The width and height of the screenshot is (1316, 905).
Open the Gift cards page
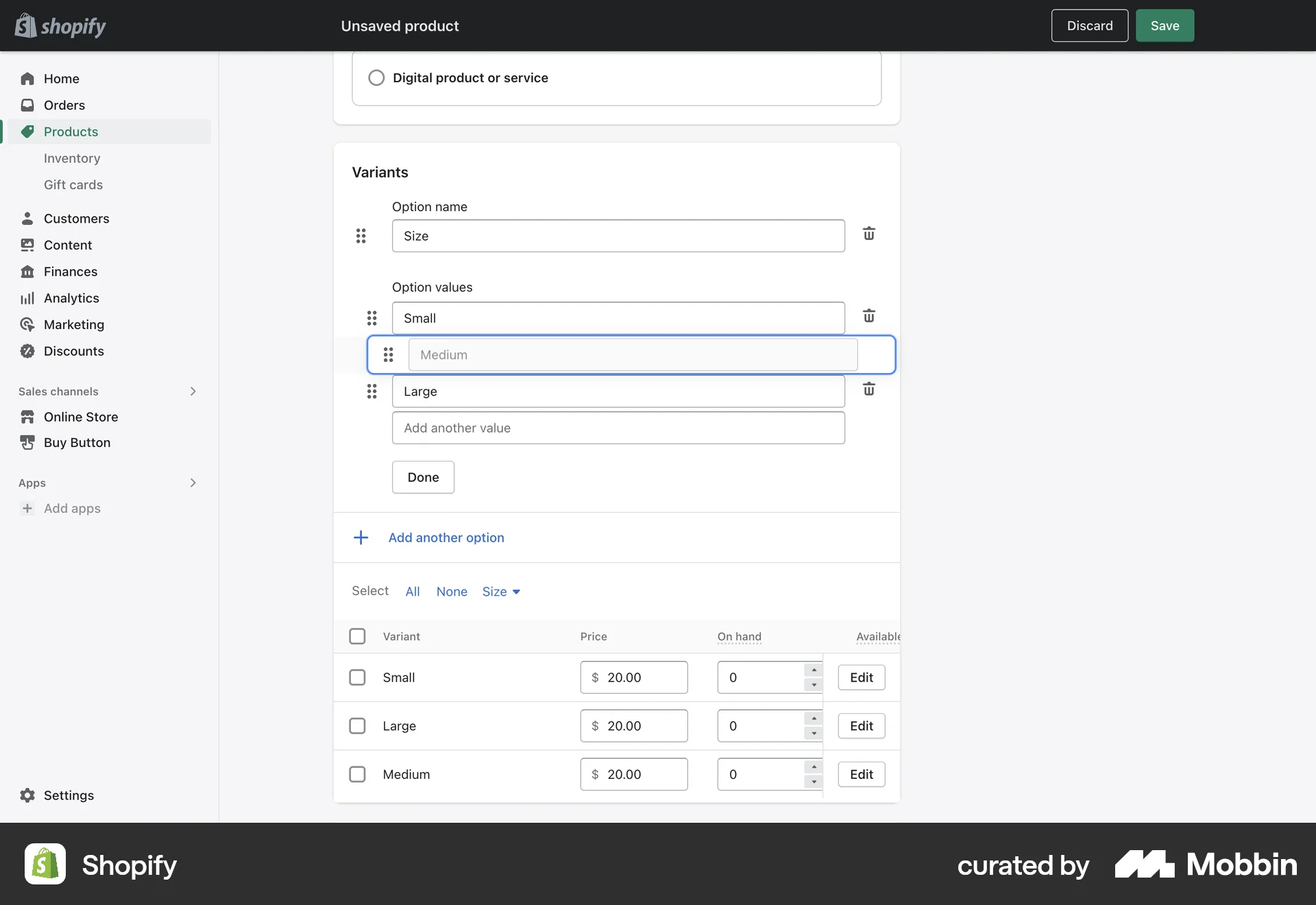click(x=73, y=184)
